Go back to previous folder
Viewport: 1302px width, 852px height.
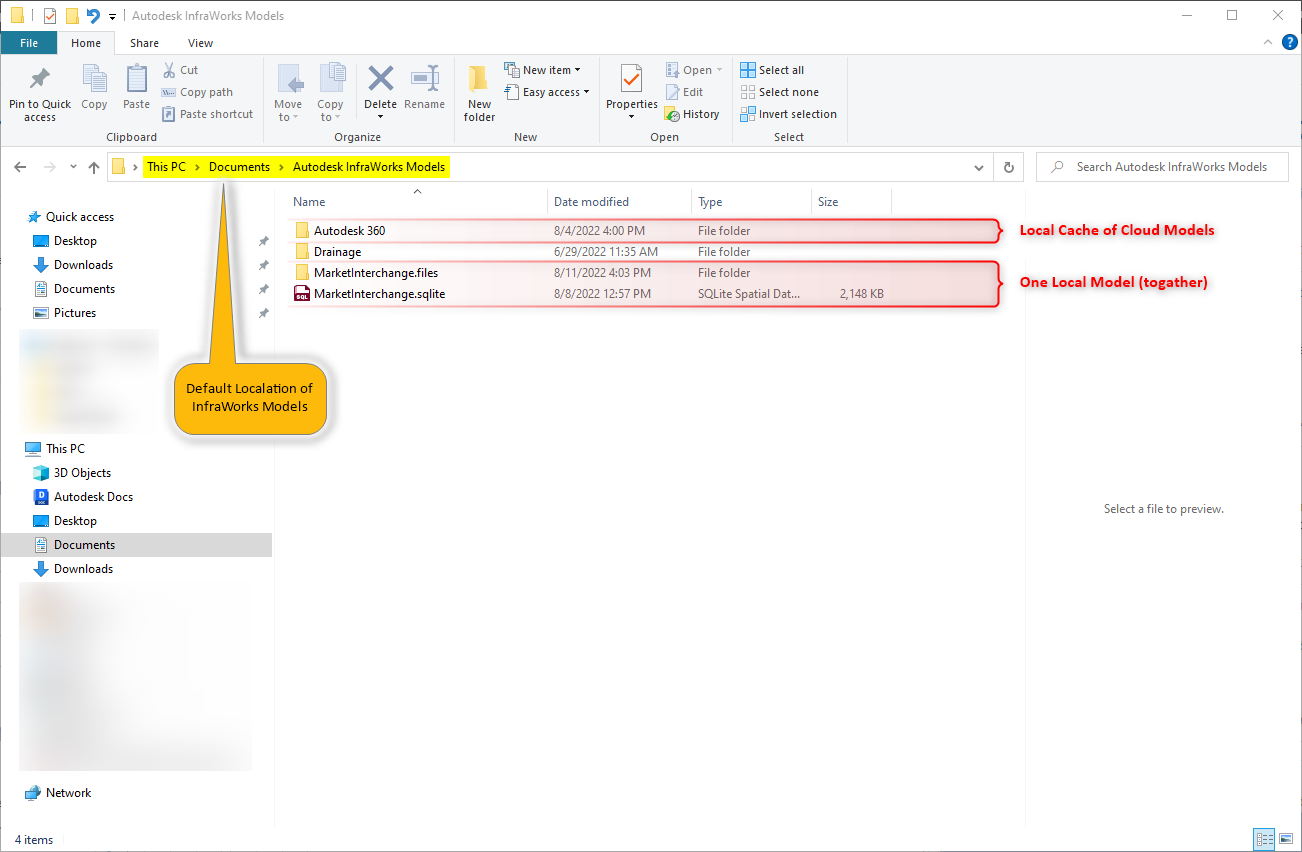coord(20,167)
